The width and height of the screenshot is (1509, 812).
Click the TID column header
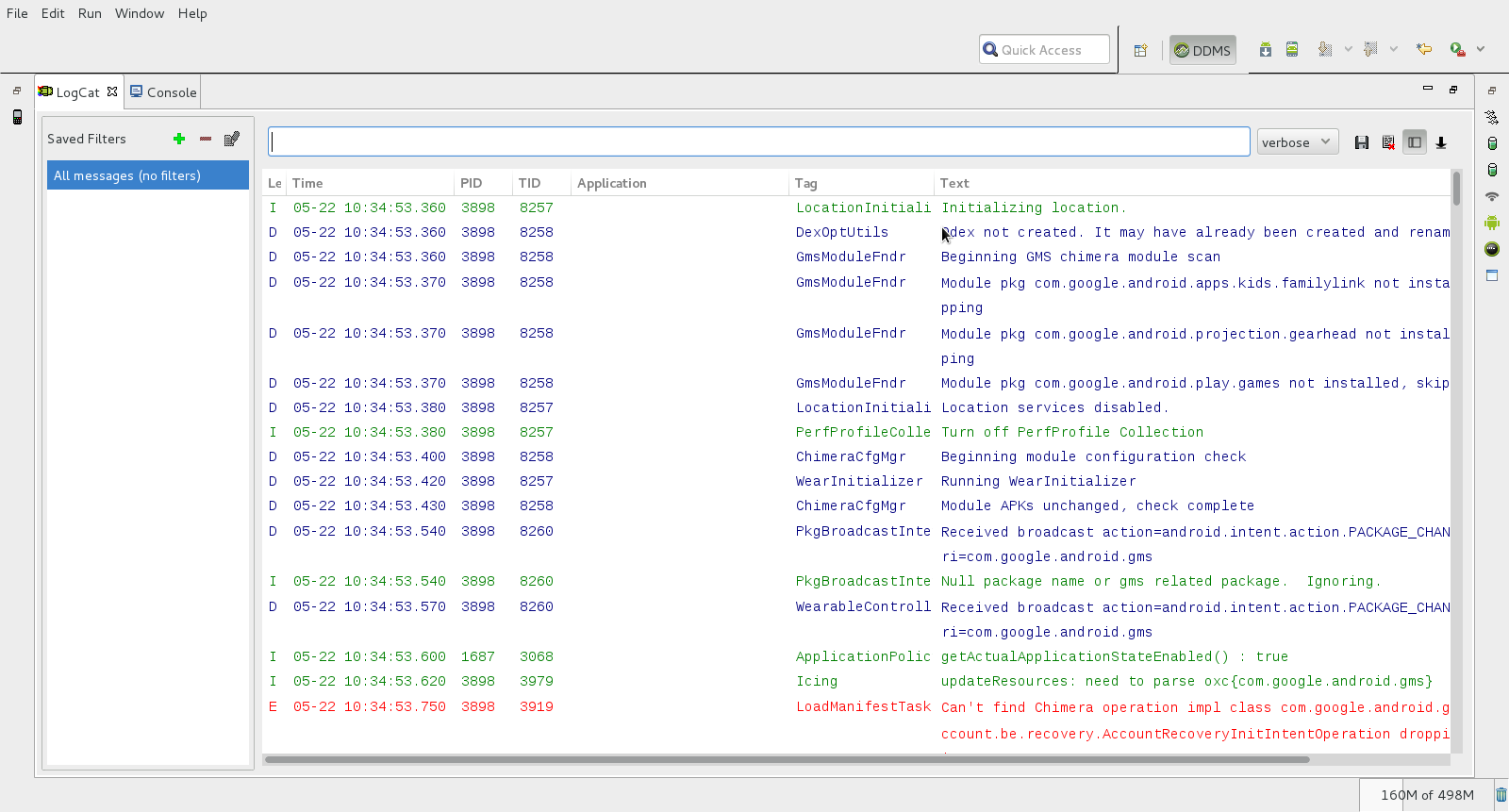tap(542, 183)
